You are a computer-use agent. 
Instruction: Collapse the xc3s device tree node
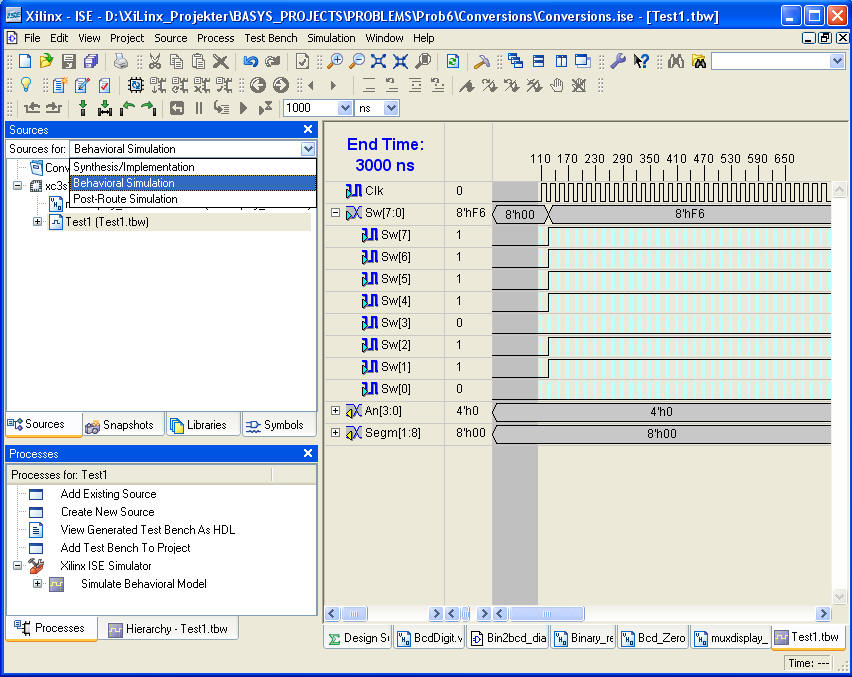[x=17, y=185]
